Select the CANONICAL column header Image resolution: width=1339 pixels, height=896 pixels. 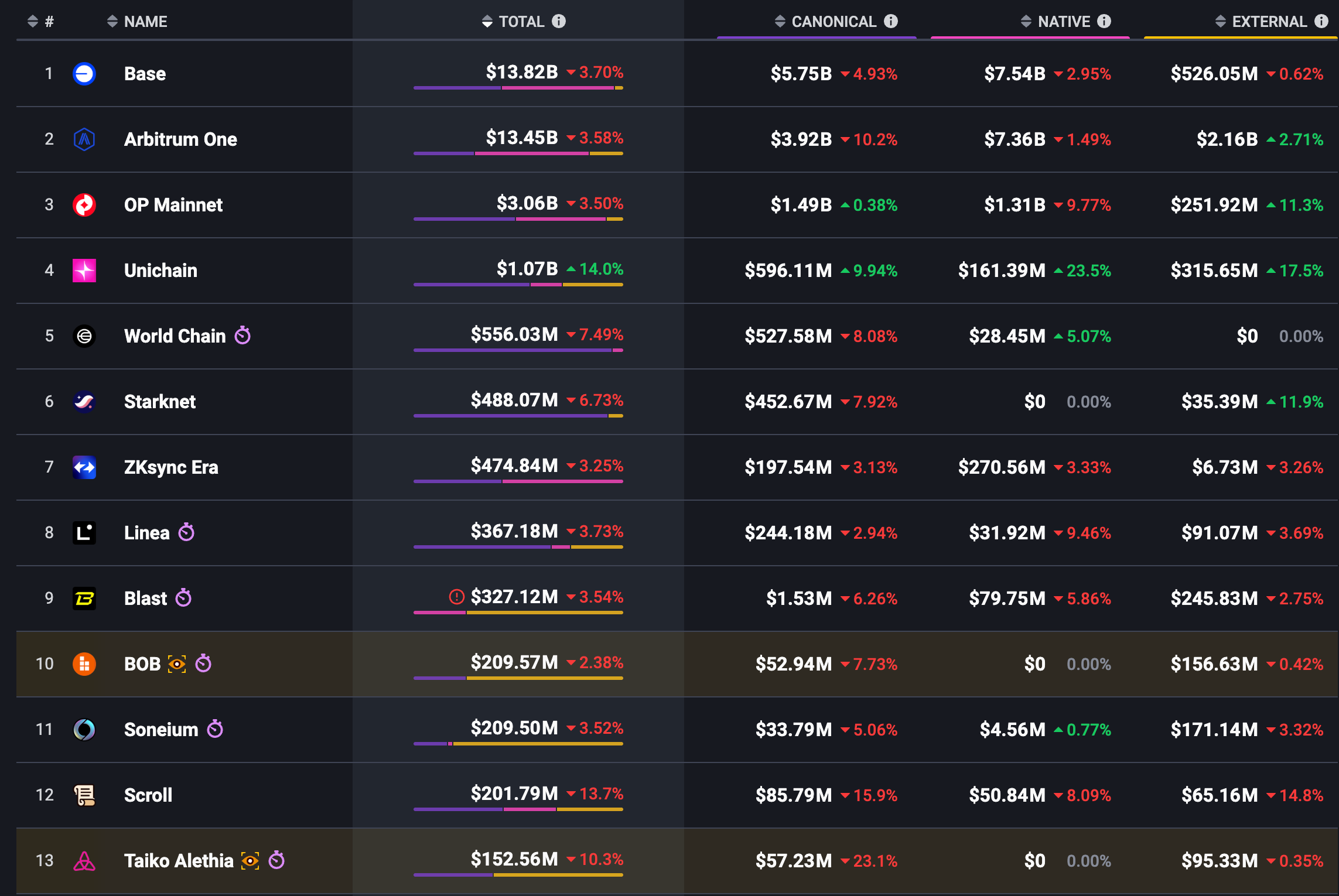(834, 22)
